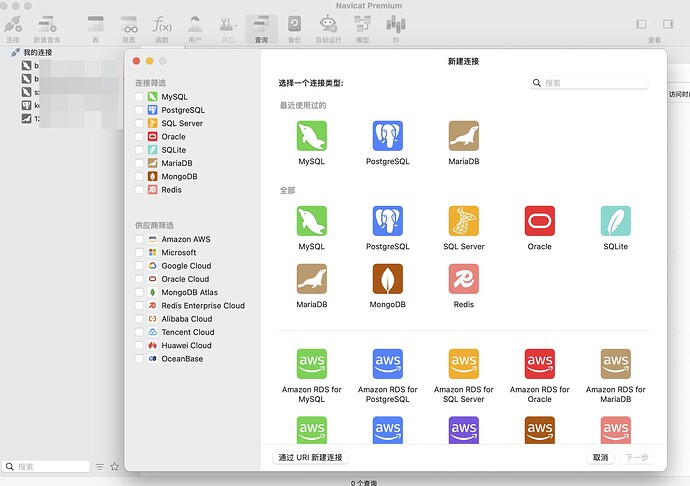This screenshot has height=486, width=690.
Task: Open the Model toolbar item
Action: 363,29
